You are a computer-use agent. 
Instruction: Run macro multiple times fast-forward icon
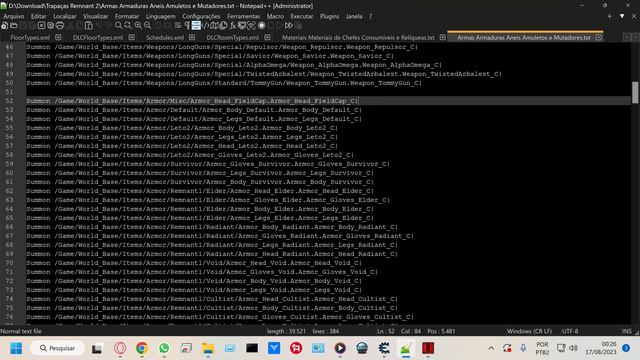coord(289,25)
